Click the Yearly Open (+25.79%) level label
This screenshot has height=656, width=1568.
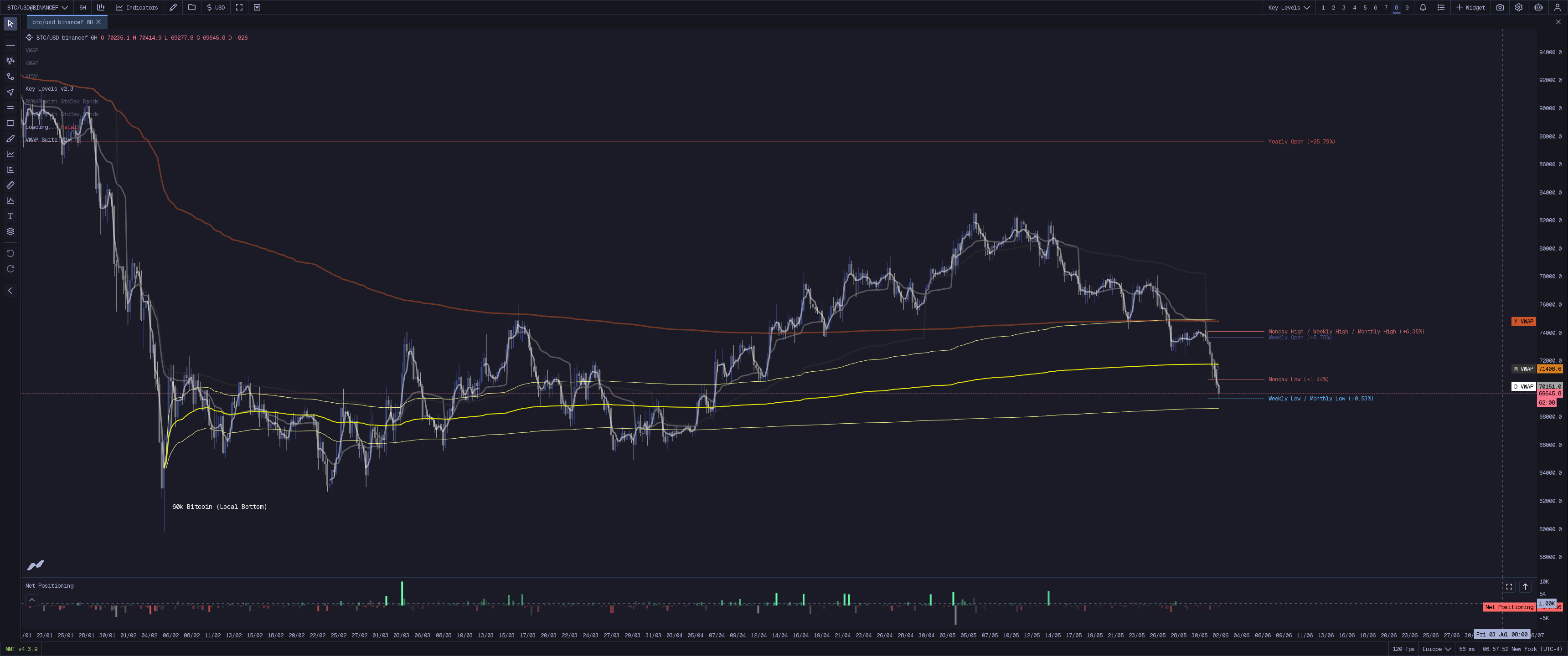pyautogui.click(x=1301, y=142)
